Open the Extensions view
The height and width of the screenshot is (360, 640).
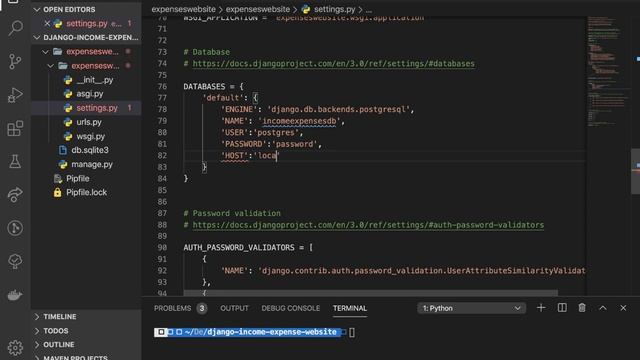[x=15, y=128]
